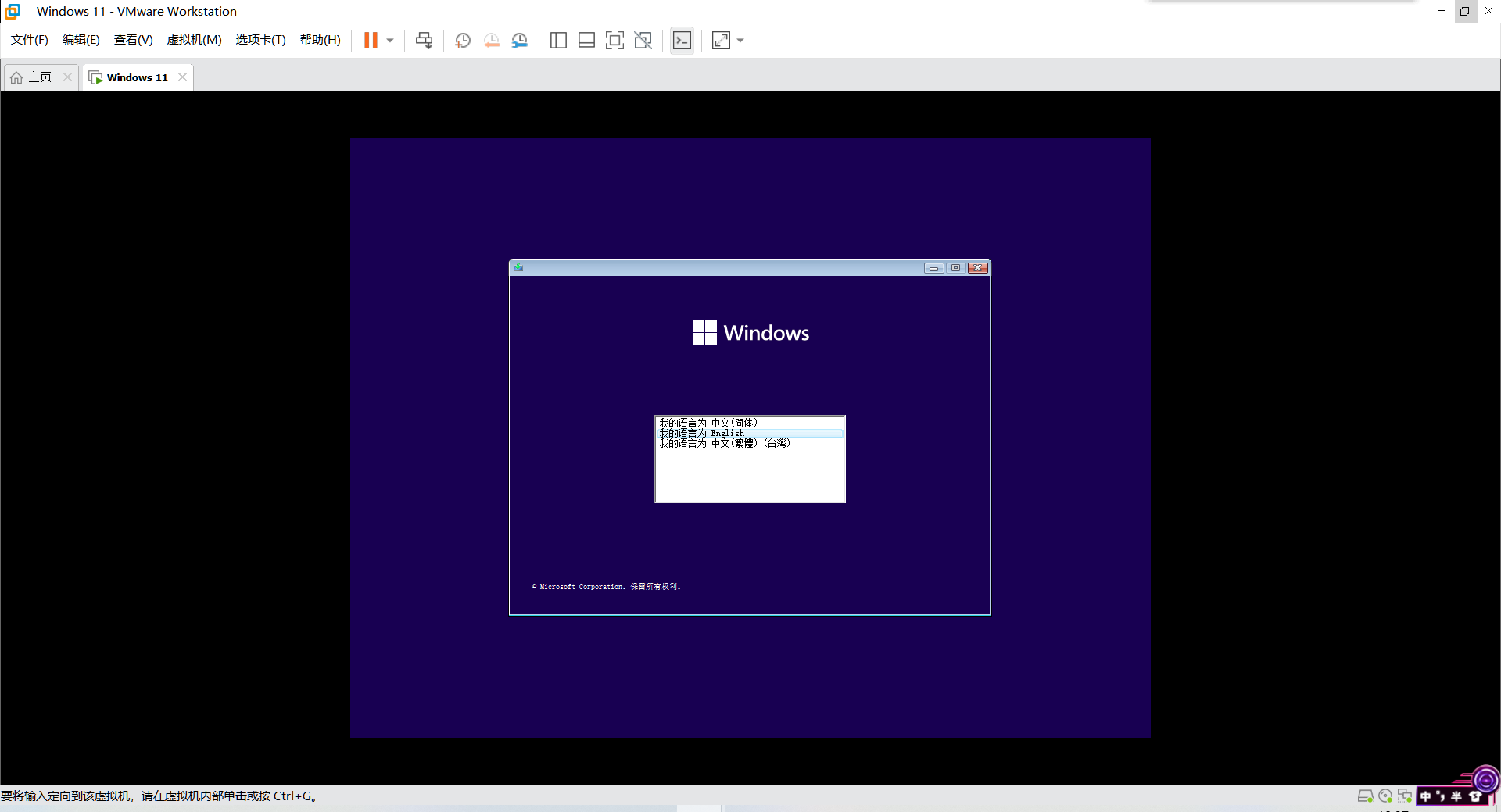Click the setup window title bar icon
The image size is (1501, 812).
518,267
